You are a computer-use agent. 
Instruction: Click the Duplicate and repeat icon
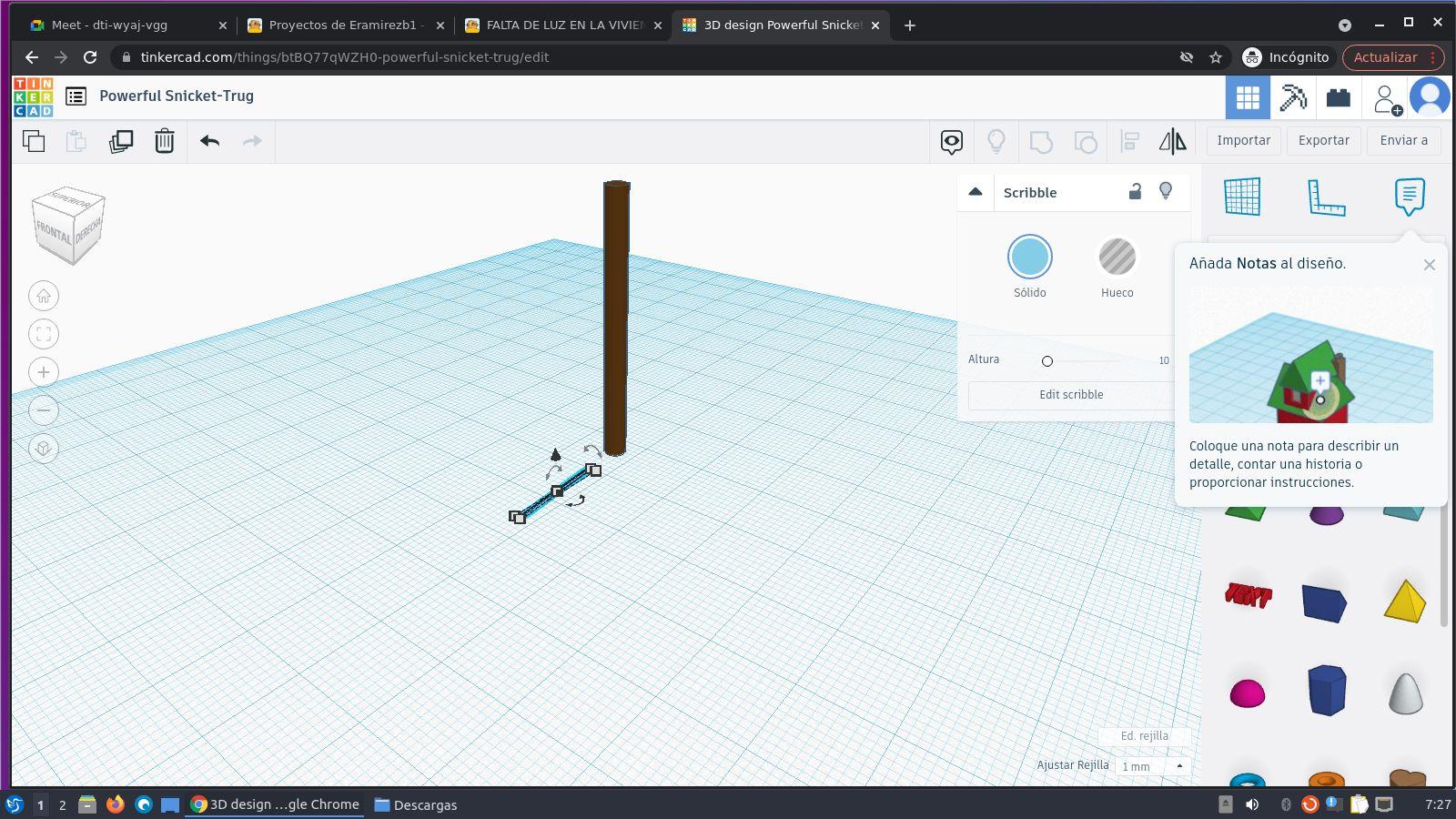click(121, 141)
